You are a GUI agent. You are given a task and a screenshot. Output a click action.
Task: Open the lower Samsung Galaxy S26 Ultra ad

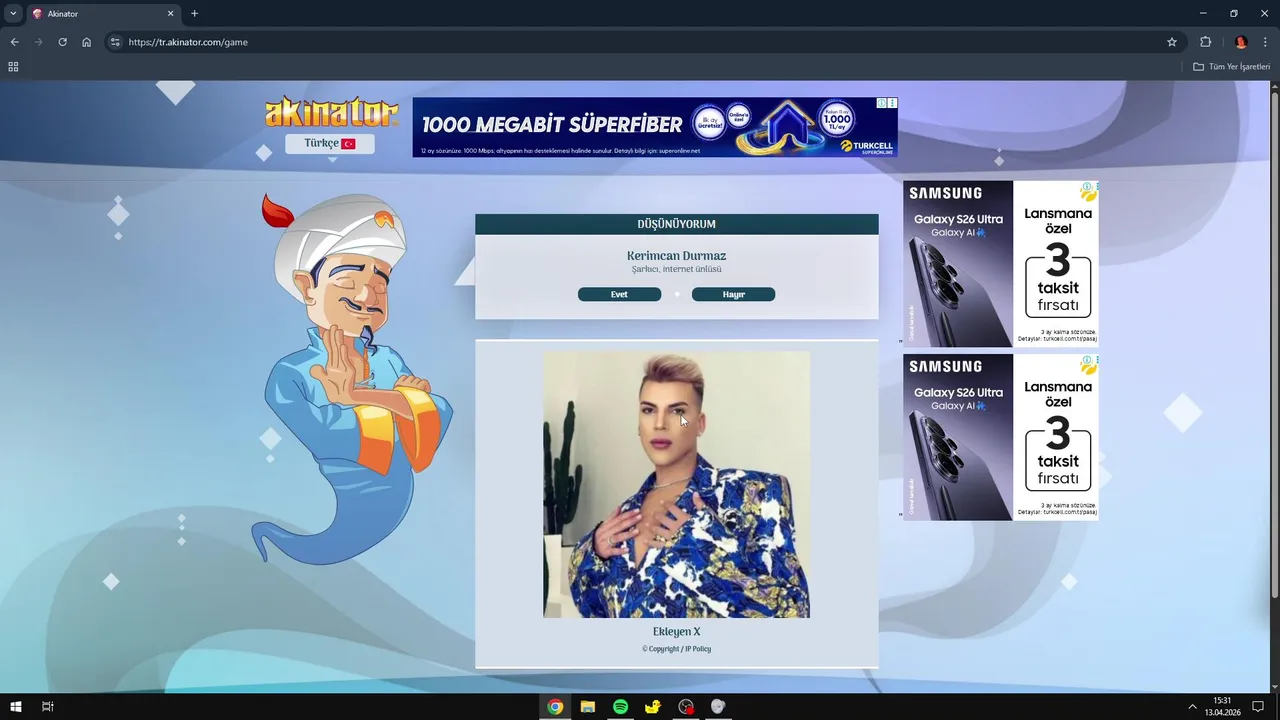click(1000, 437)
